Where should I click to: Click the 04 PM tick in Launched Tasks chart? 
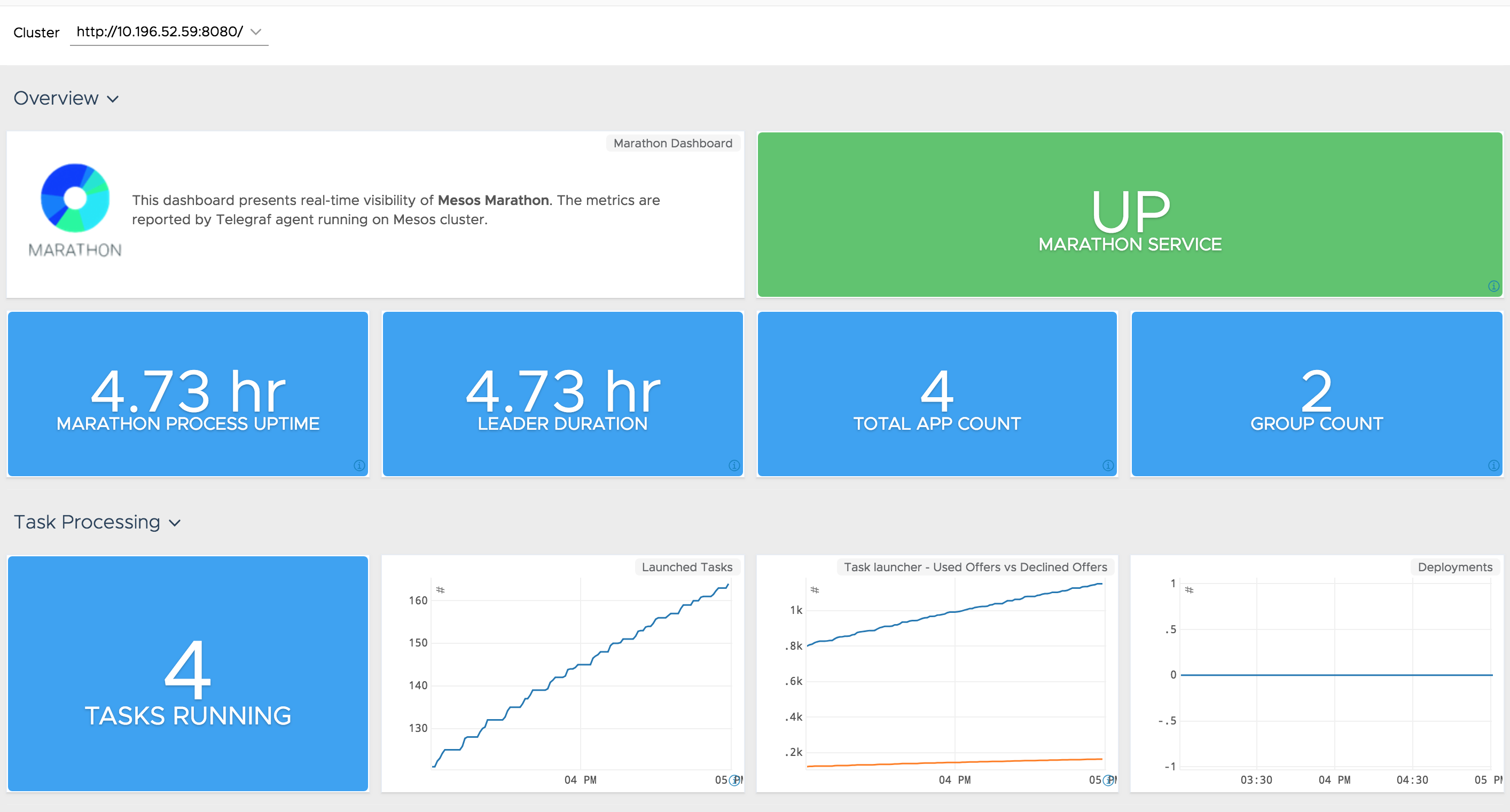click(580, 781)
